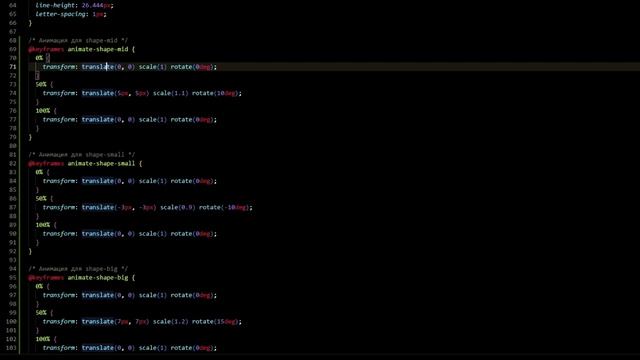Click rotate(0deg) on line 71
The width and height of the screenshot is (640, 360).
[x=192, y=67]
